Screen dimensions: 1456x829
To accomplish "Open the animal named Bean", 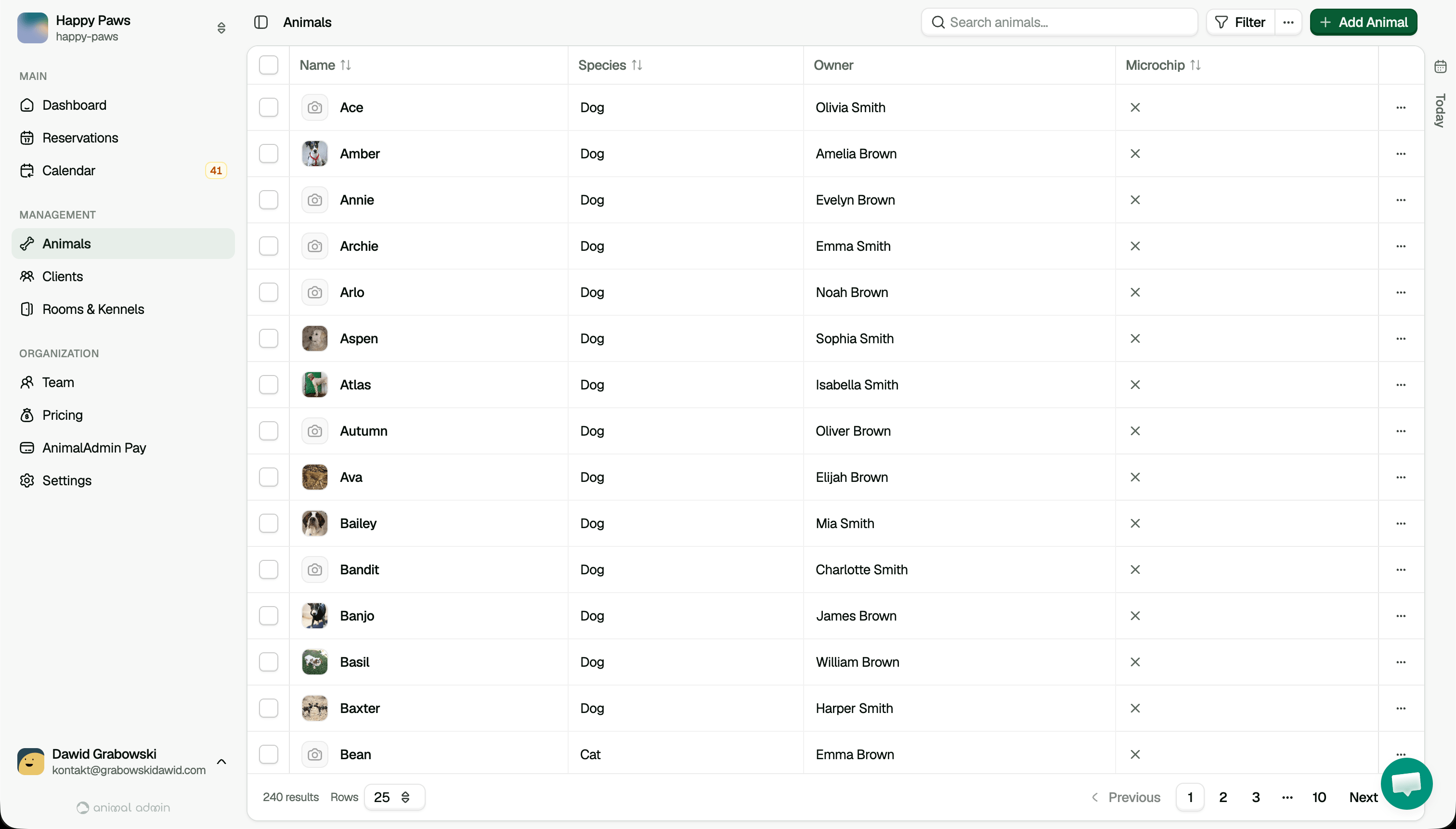I will (355, 754).
